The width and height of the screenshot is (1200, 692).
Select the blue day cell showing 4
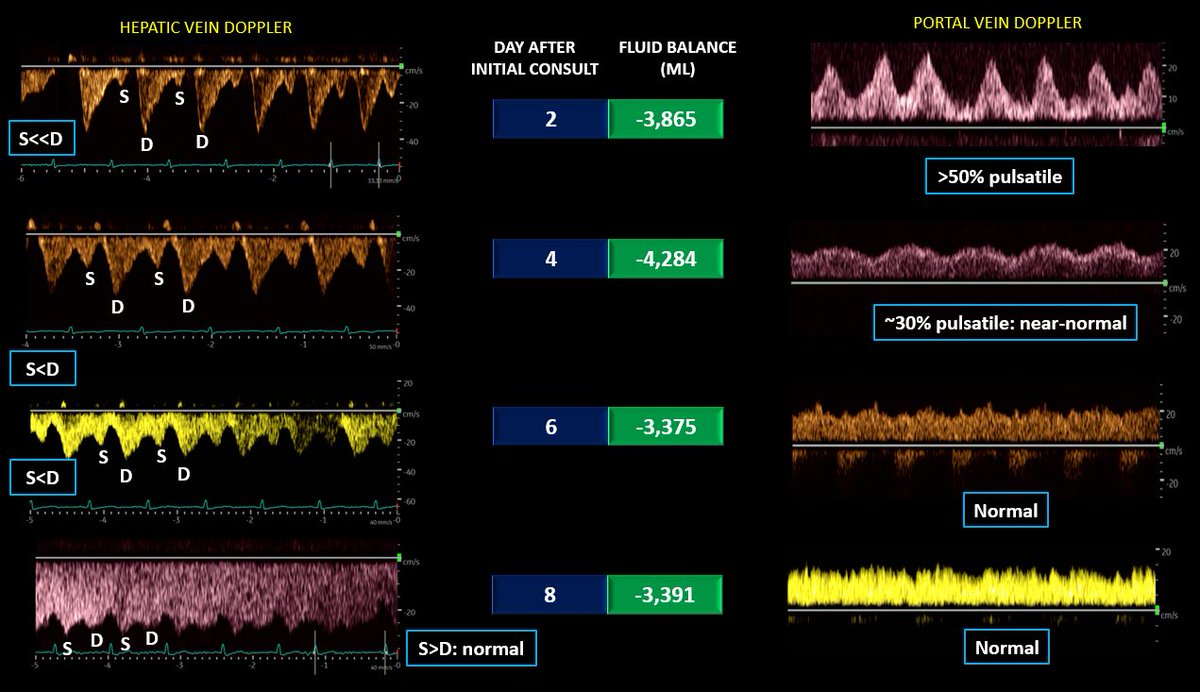click(550, 259)
